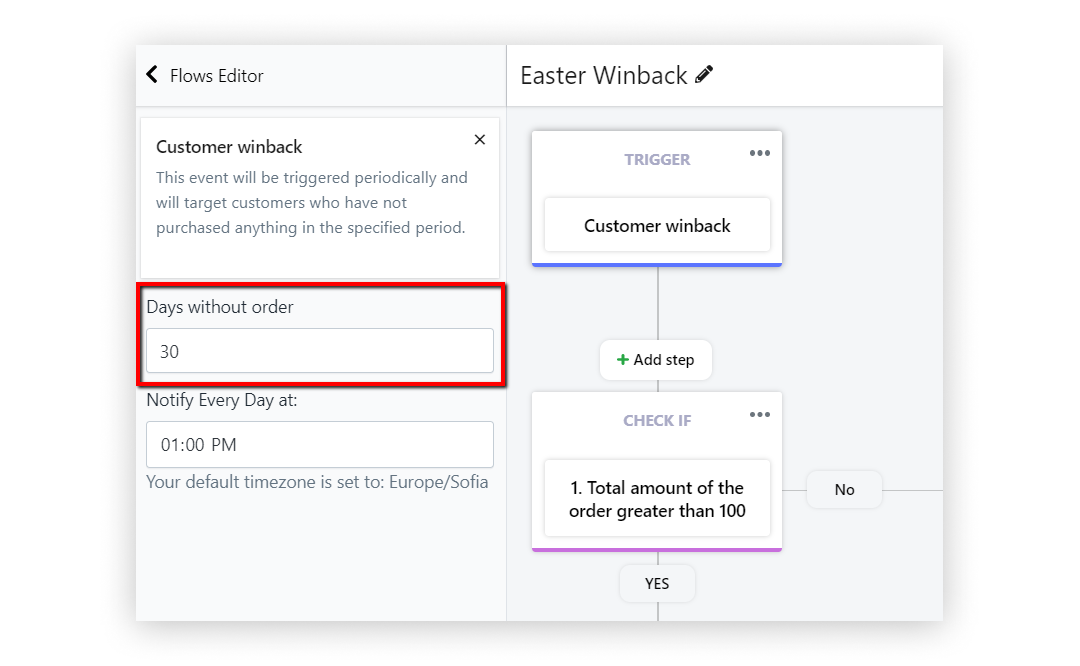Click the TRIGGER block header
This screenshot has height=666, width=1080.
657,160
